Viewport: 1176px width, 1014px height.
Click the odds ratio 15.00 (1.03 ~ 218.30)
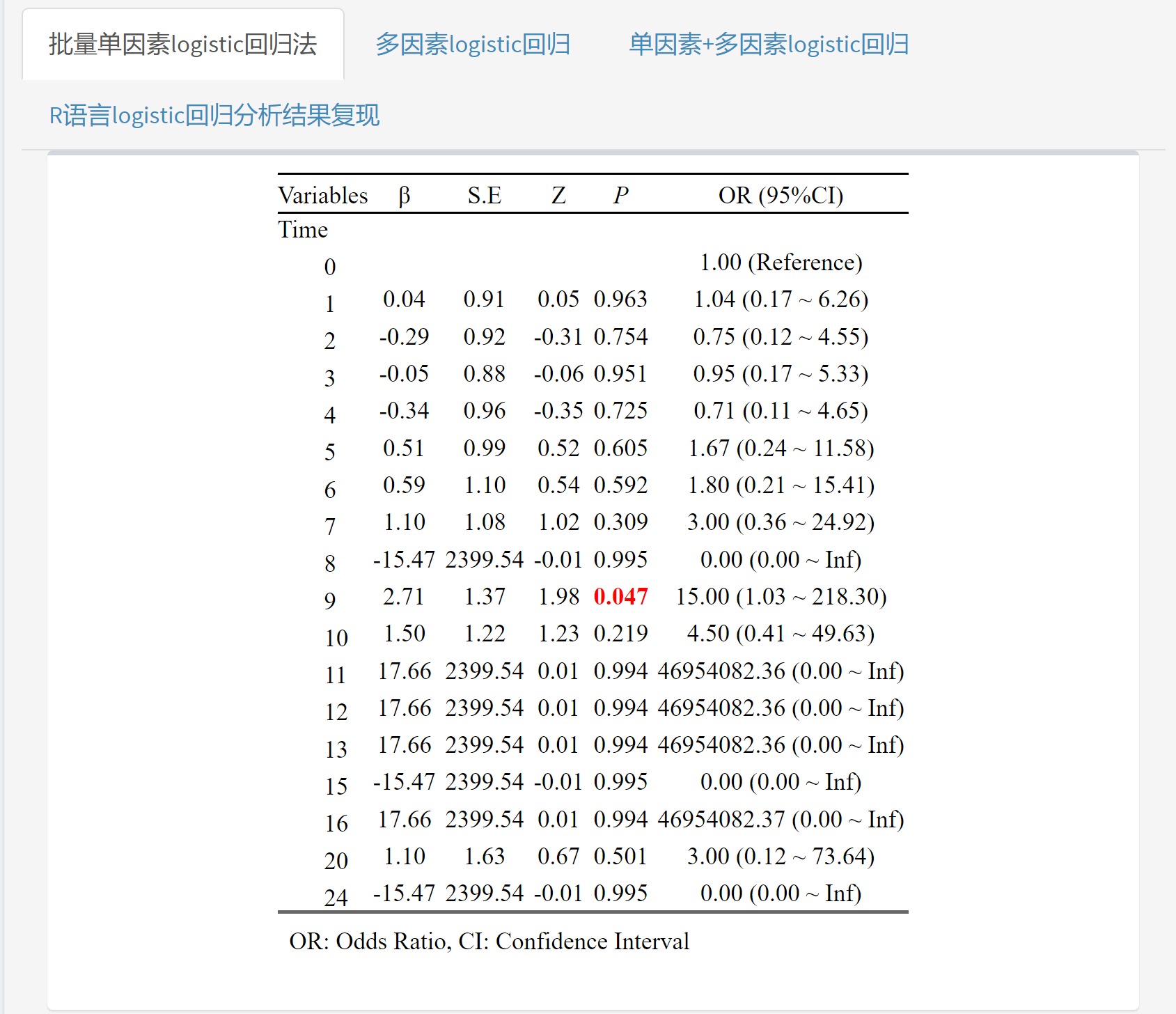click(781, 597)
